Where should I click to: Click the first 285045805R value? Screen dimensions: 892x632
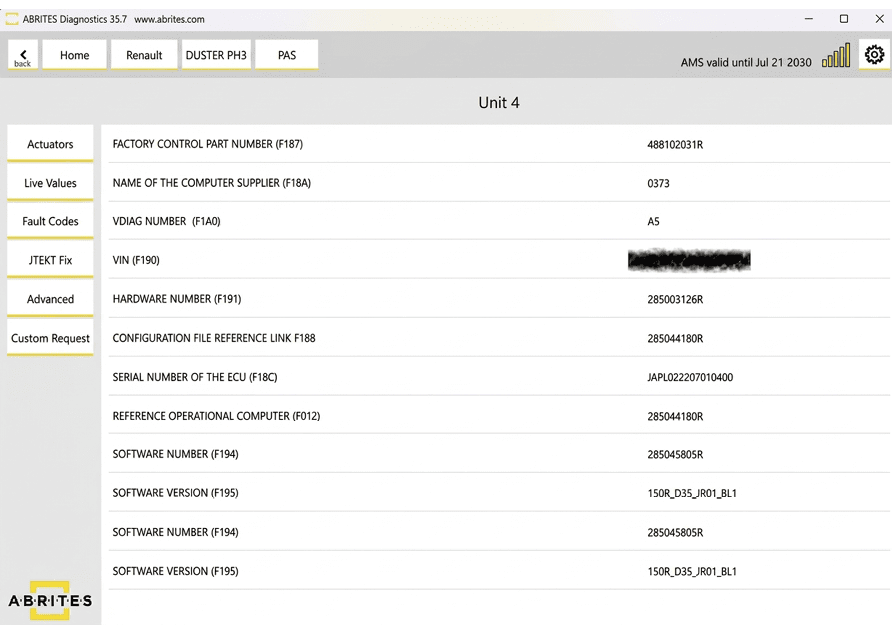tap(675, 455)
